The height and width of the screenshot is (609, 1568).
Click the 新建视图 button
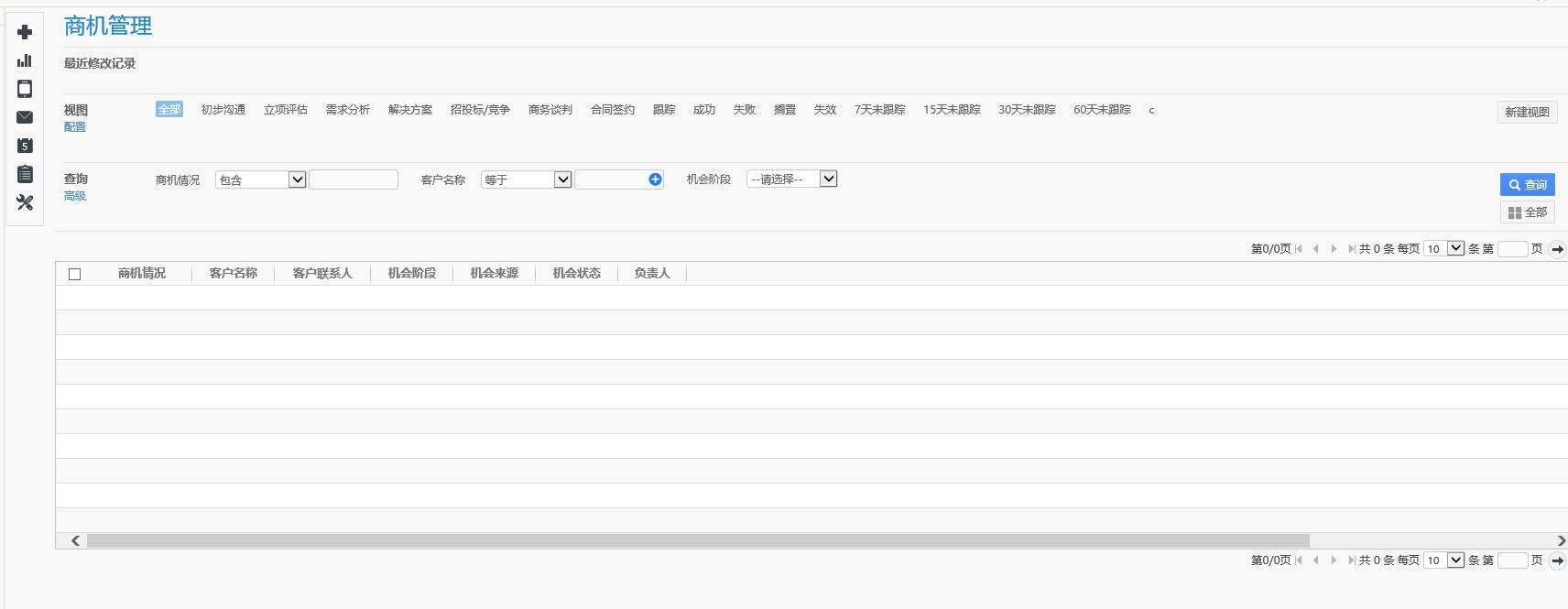point(1527,112)
